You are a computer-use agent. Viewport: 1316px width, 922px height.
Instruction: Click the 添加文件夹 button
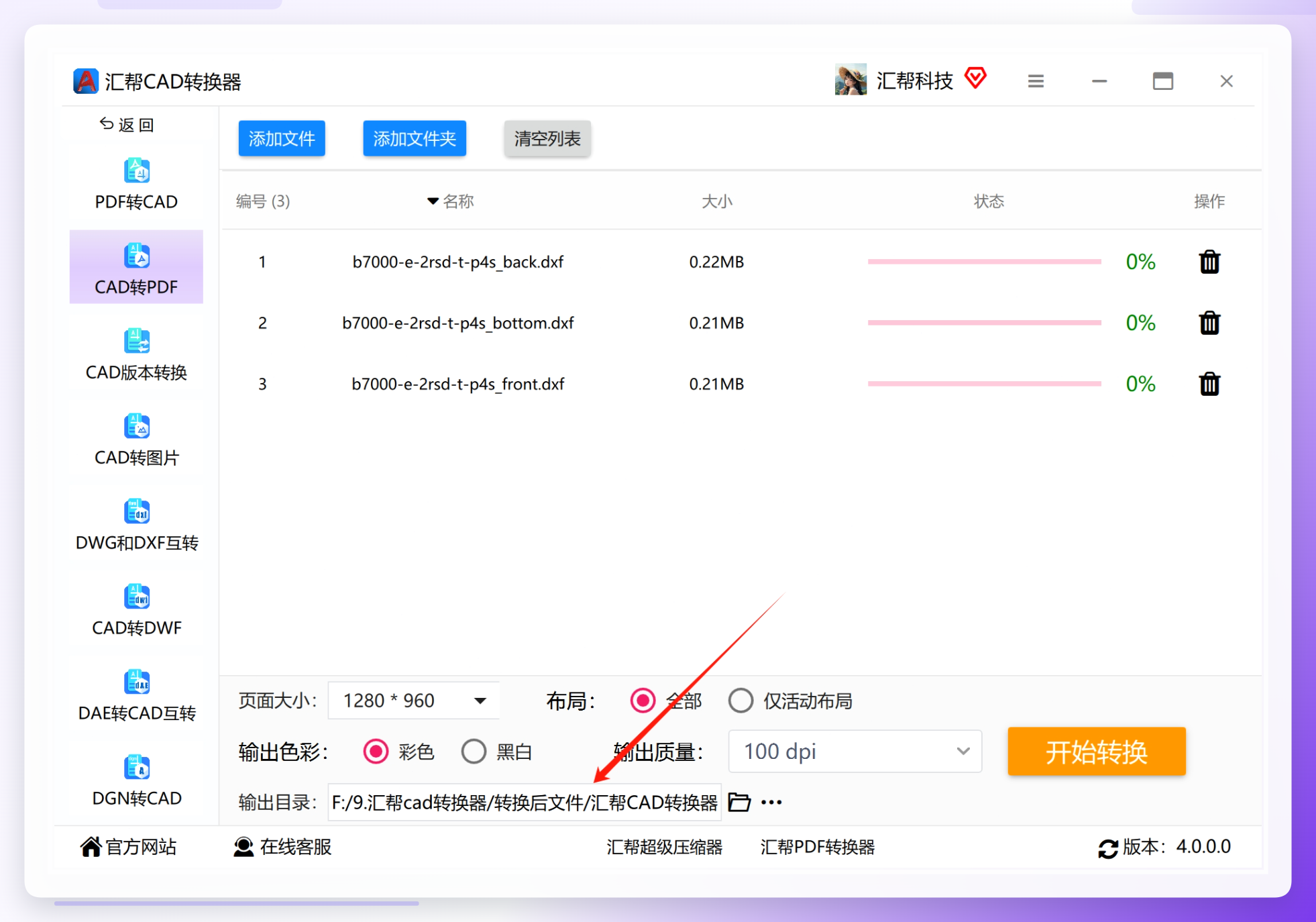[x=415, y=138]
